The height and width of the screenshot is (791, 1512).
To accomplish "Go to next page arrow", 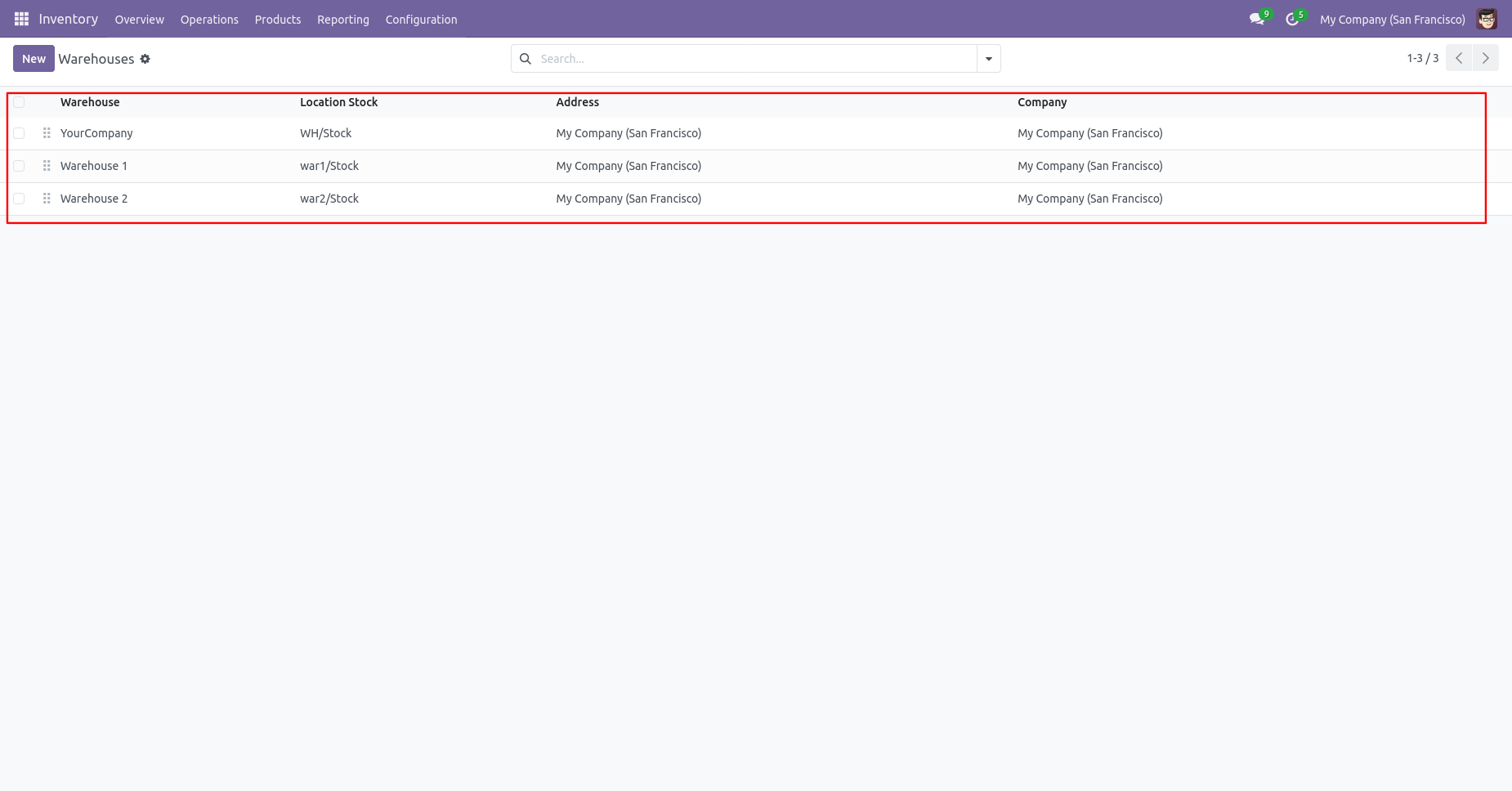I will pos(1486,58).
